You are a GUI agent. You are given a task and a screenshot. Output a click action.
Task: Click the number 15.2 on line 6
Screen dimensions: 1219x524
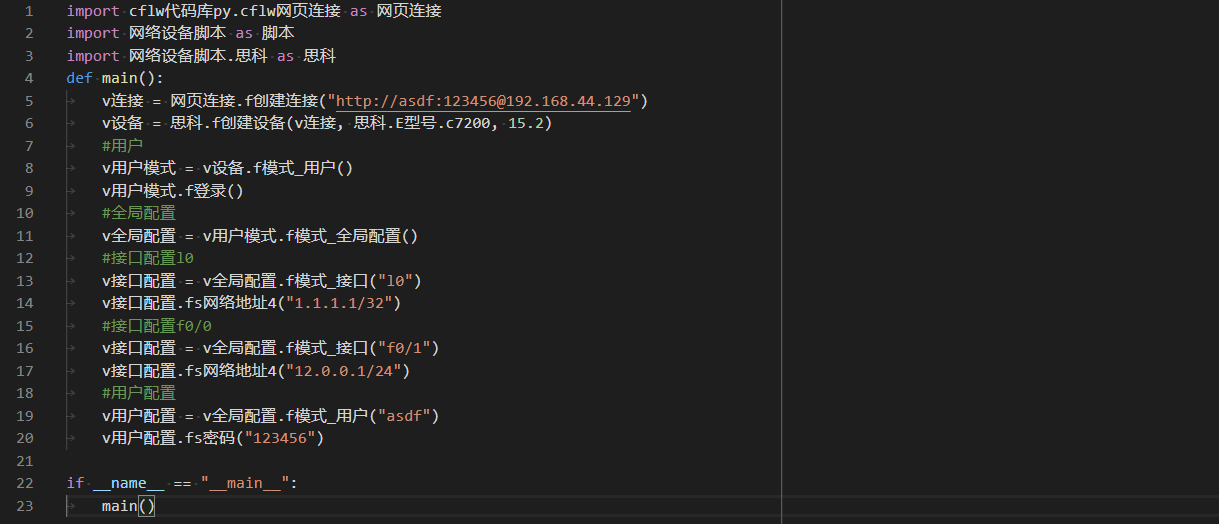pyautogui.click(x=525, y=123)
